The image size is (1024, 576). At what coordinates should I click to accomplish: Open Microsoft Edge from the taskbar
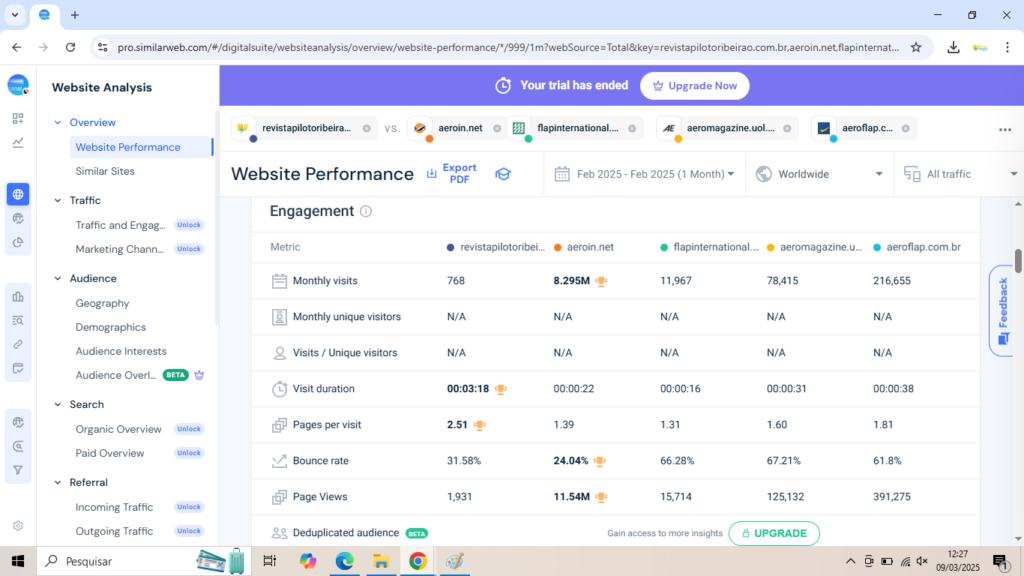click(x=344, y=561)
